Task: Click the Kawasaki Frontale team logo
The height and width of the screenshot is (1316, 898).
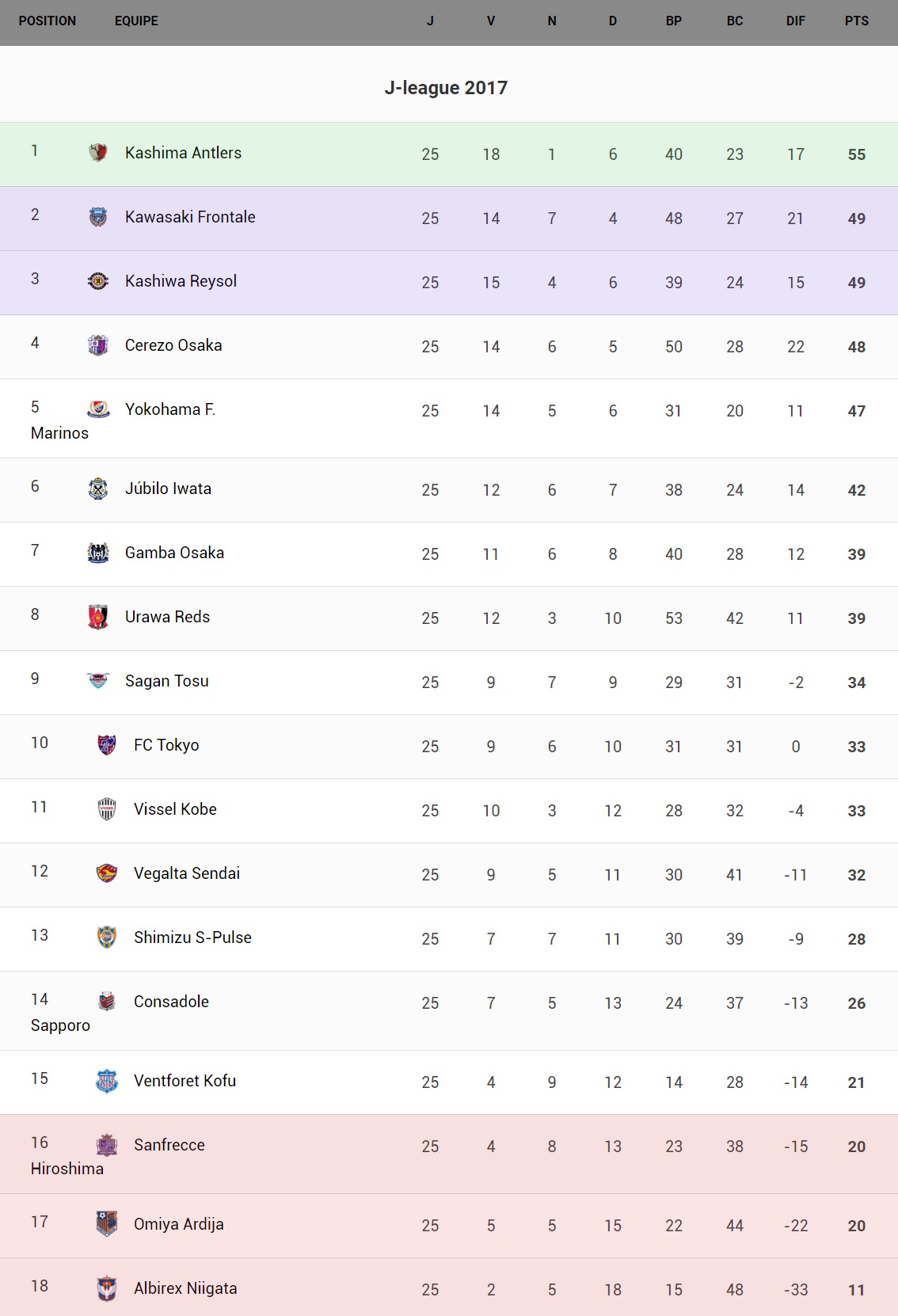Action: (x=98, y=216)
